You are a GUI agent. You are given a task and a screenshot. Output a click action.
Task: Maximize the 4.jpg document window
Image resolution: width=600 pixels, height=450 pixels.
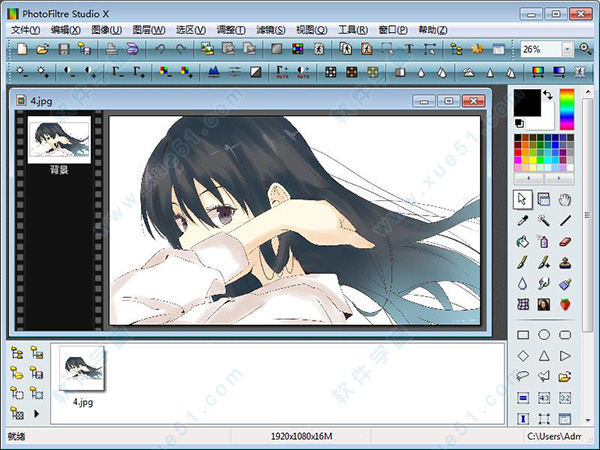coord(448,101)
